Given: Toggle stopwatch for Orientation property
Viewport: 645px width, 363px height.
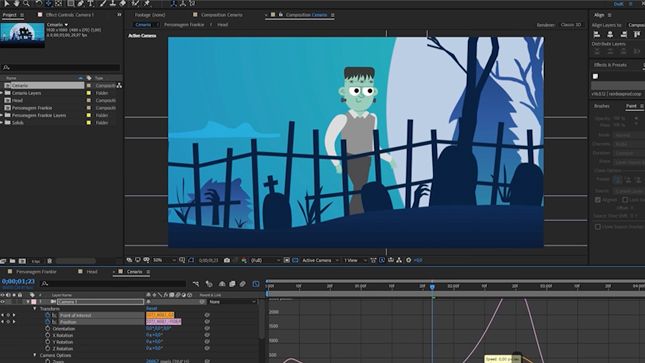Looking at the screenshot, I should (x=48, y=328).
